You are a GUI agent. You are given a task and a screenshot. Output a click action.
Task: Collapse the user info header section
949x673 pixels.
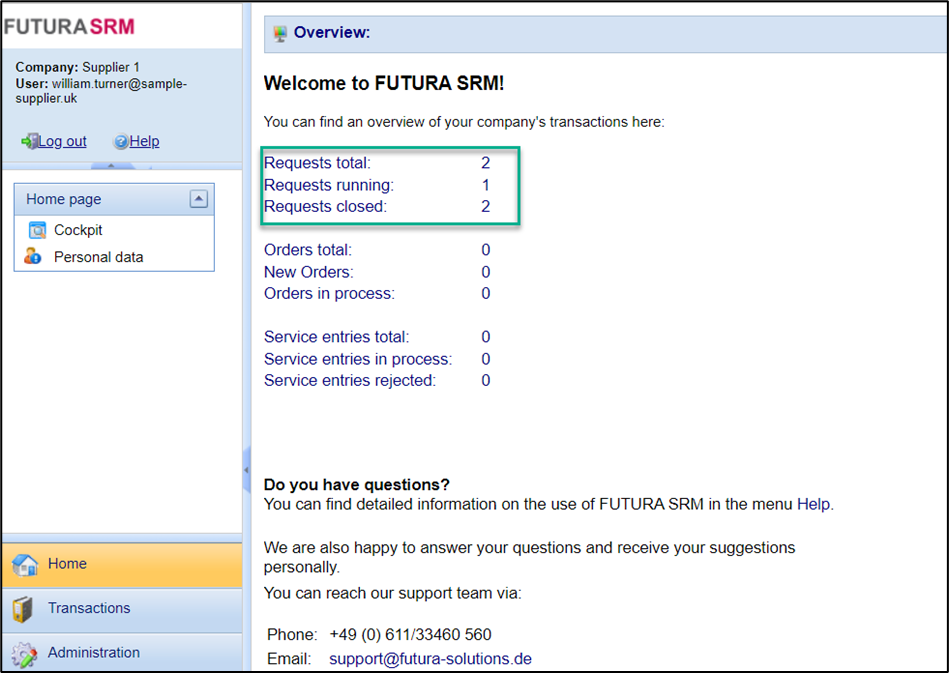(x=112, y=166)
